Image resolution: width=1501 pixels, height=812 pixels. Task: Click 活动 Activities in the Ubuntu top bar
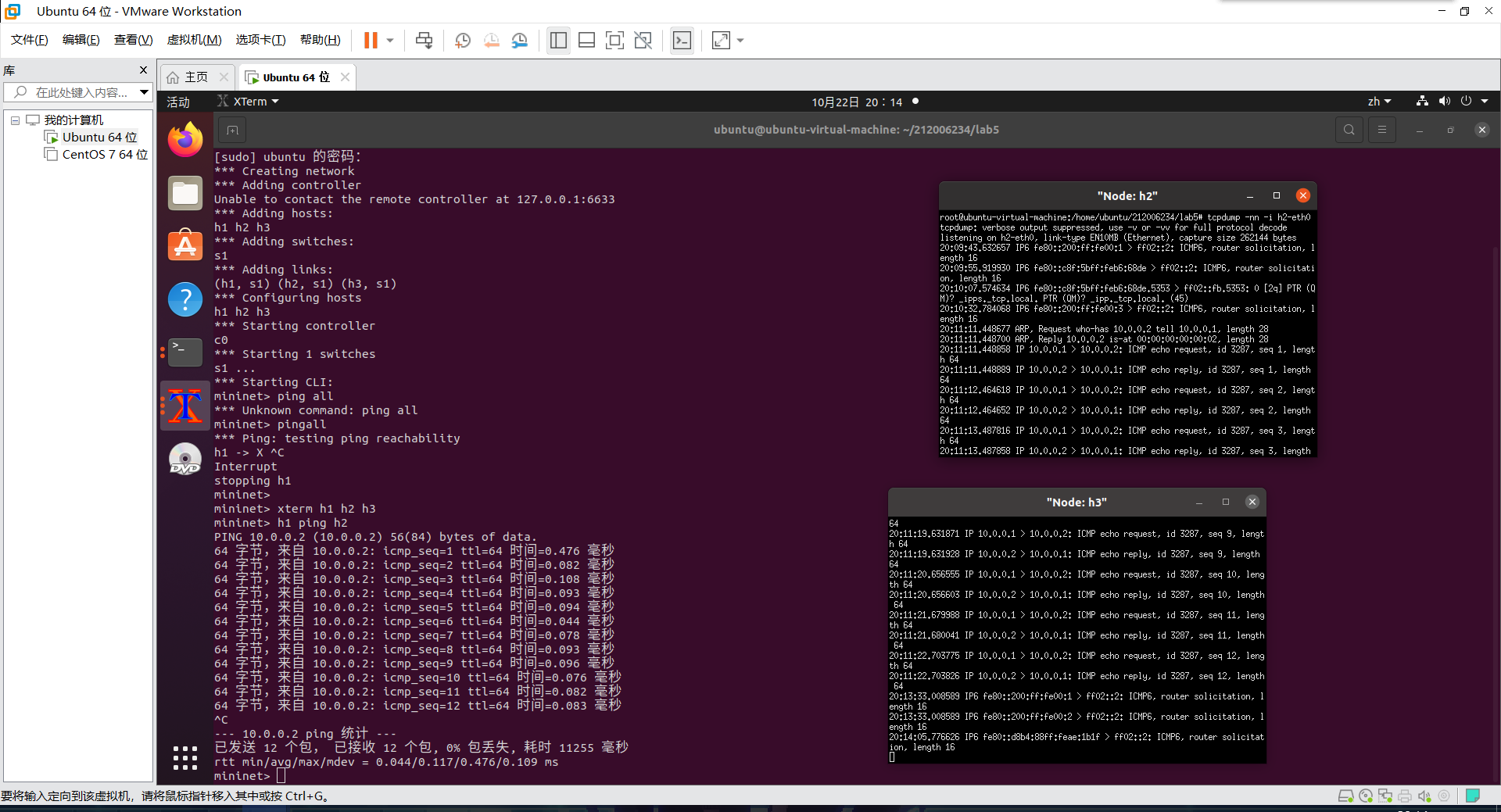click(x=178, y=102)
